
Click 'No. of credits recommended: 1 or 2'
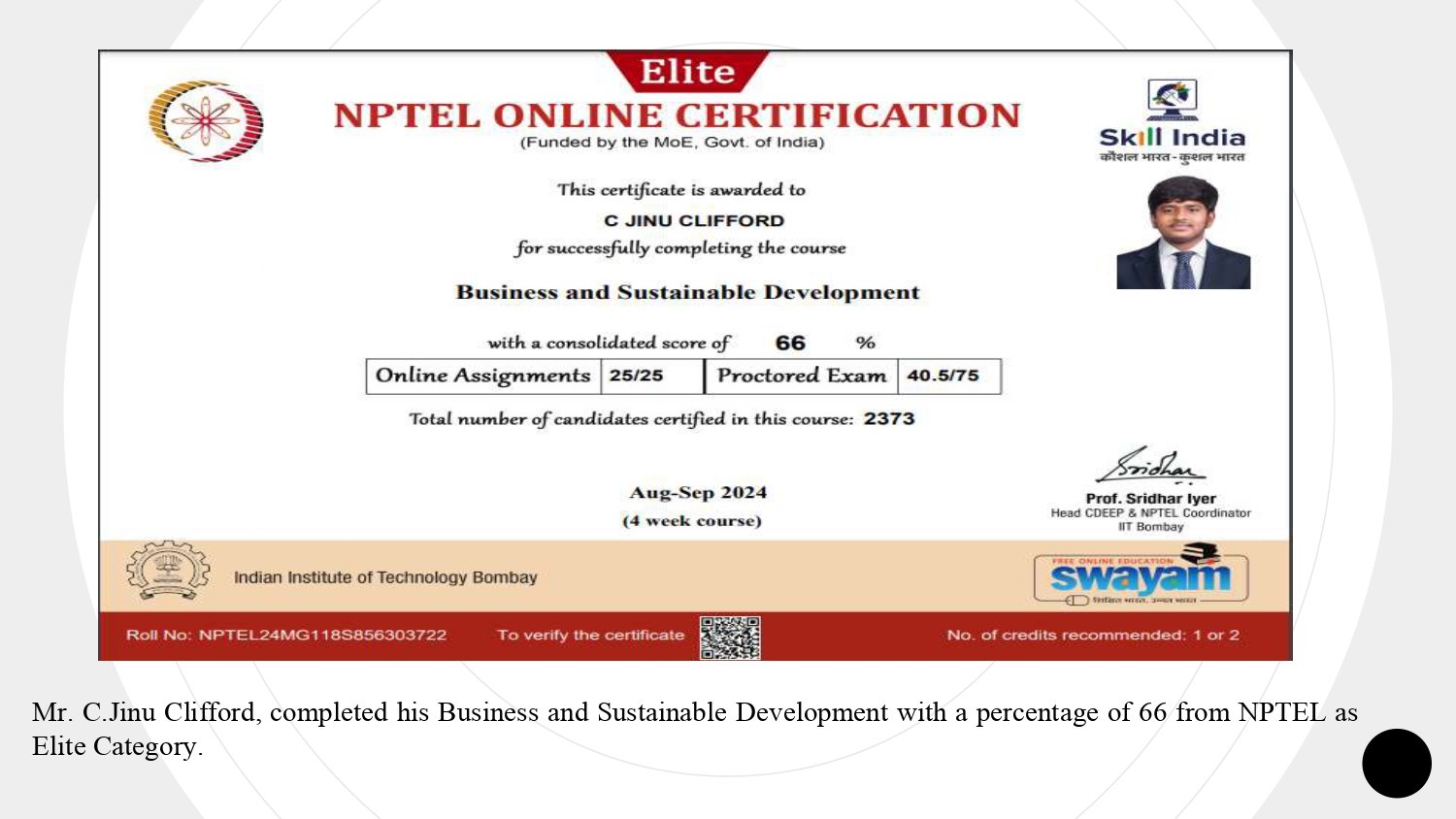[1093, 635]
